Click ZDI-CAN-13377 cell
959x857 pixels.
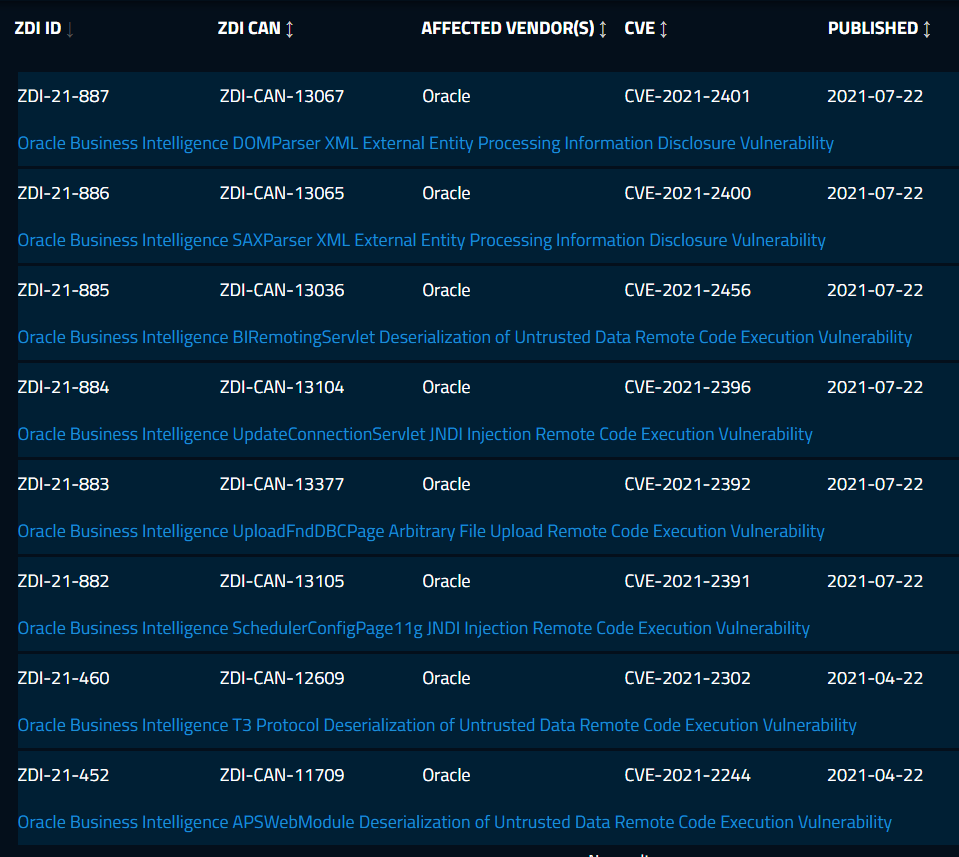pyautogui.click(x=282, y=484)
